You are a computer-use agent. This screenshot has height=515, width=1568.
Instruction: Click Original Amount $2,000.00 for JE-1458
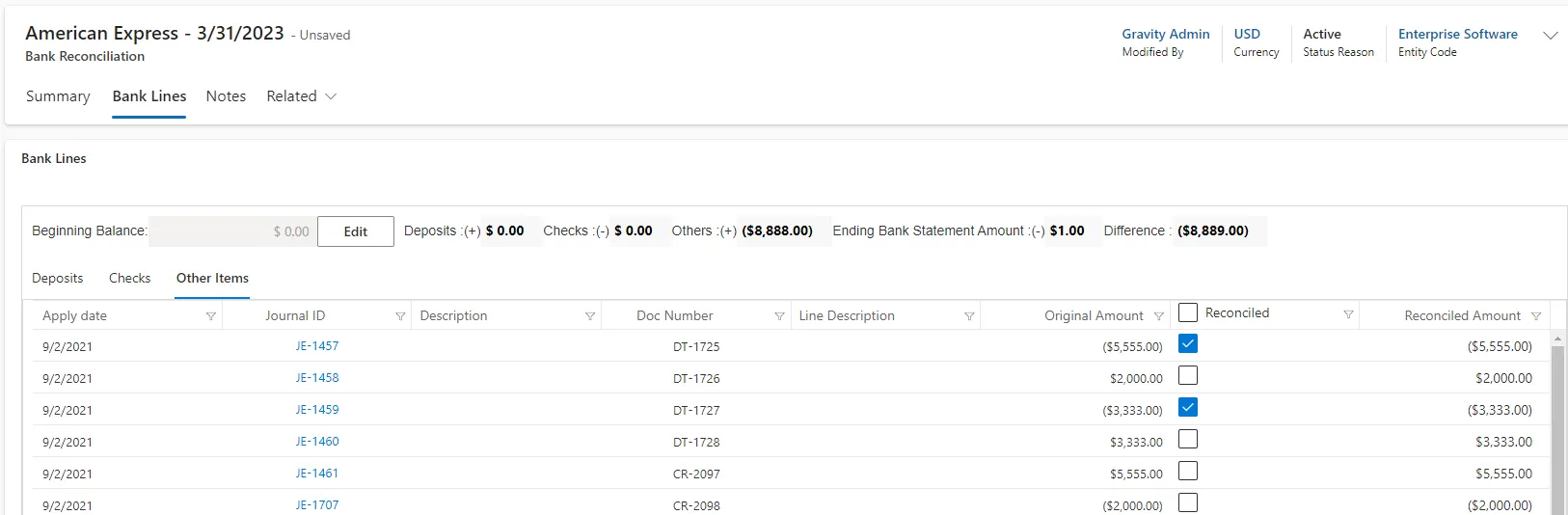pos(1136,378)
